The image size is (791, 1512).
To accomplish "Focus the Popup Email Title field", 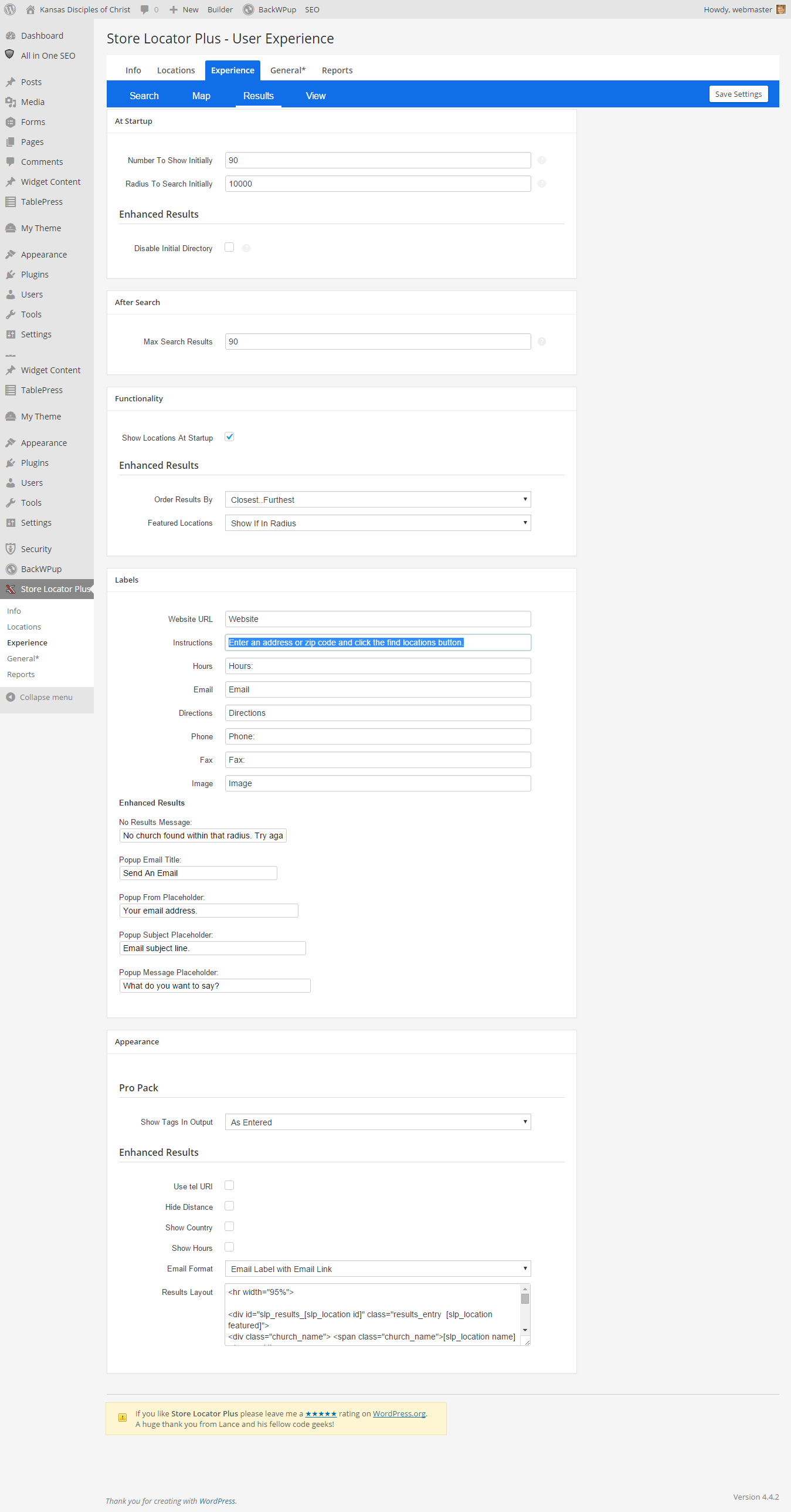I will pyautogui.click(x=198, y=874).
